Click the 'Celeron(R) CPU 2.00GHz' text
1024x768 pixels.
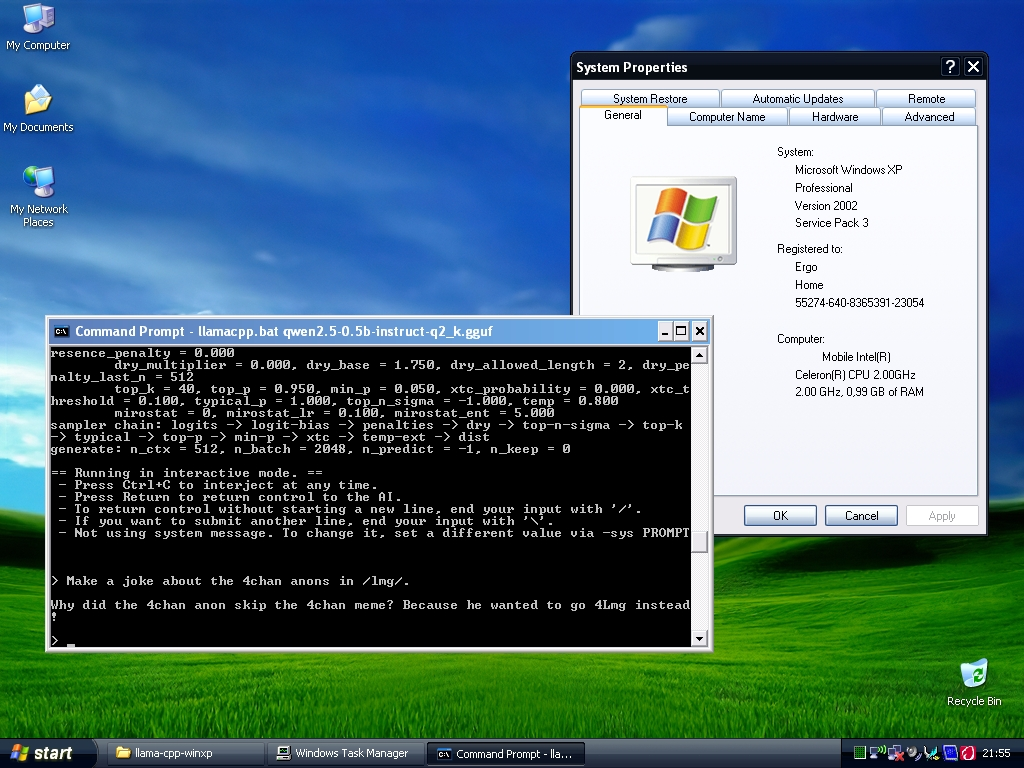click(855, 375)
